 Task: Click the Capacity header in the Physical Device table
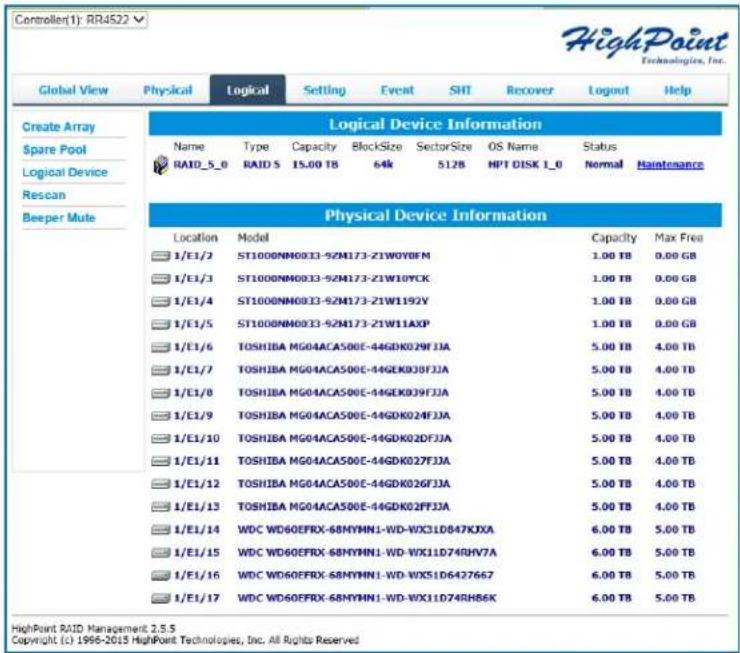[614, 238]
